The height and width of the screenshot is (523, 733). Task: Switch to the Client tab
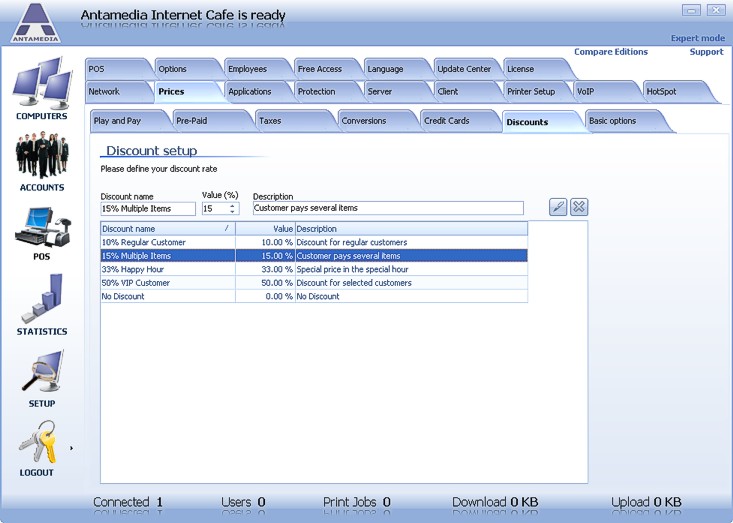(x=466, y=92)
